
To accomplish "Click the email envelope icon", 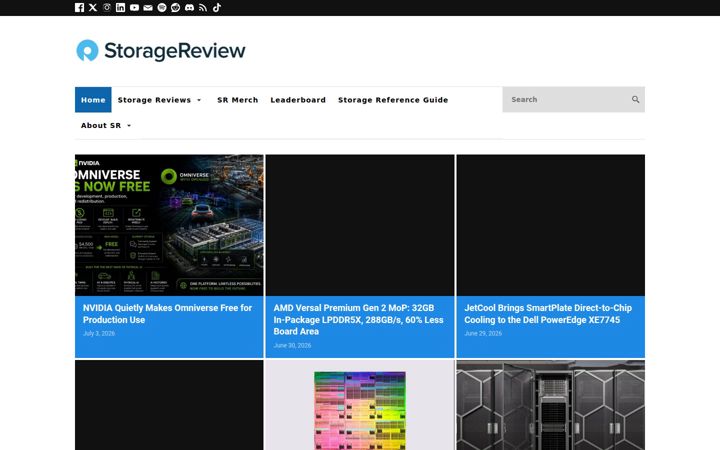I will pos(148,7).
